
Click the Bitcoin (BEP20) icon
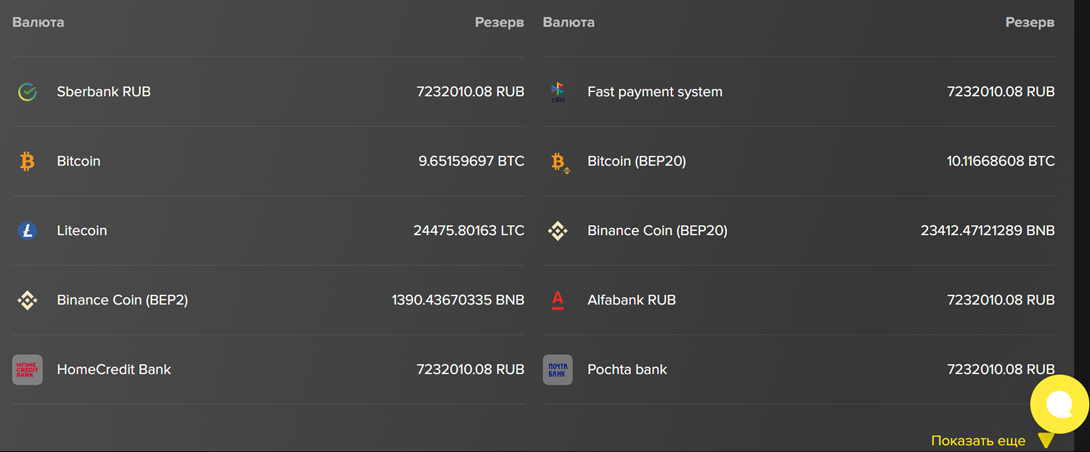(558, 162)
